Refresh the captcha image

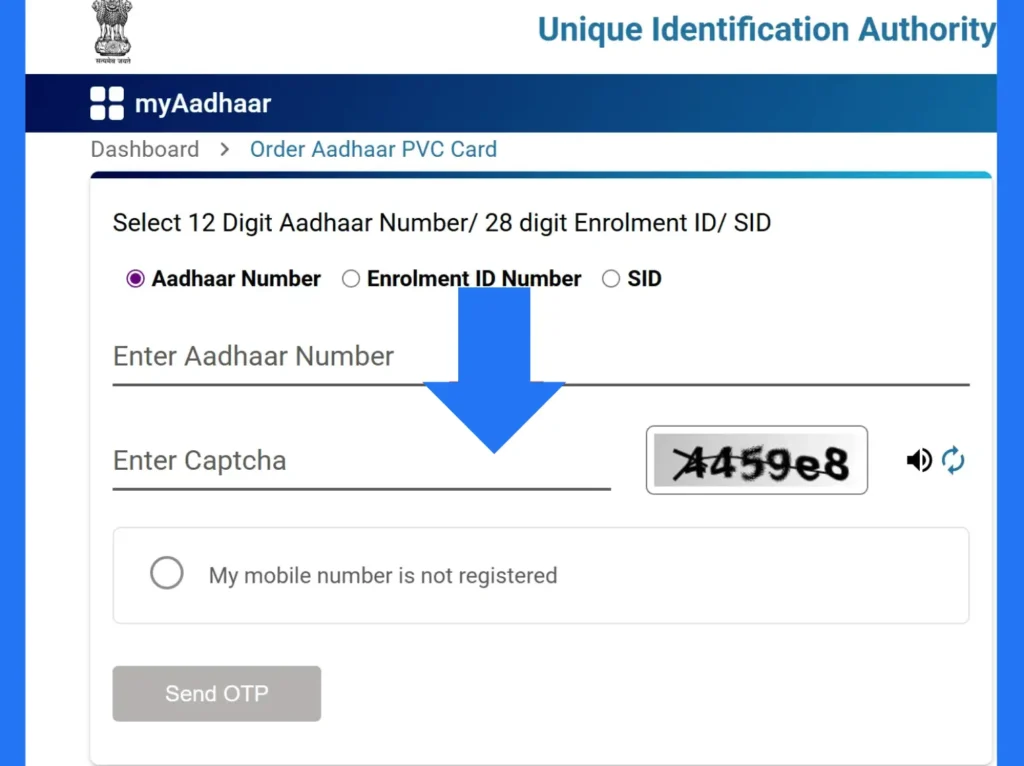(x=953, y=460)
